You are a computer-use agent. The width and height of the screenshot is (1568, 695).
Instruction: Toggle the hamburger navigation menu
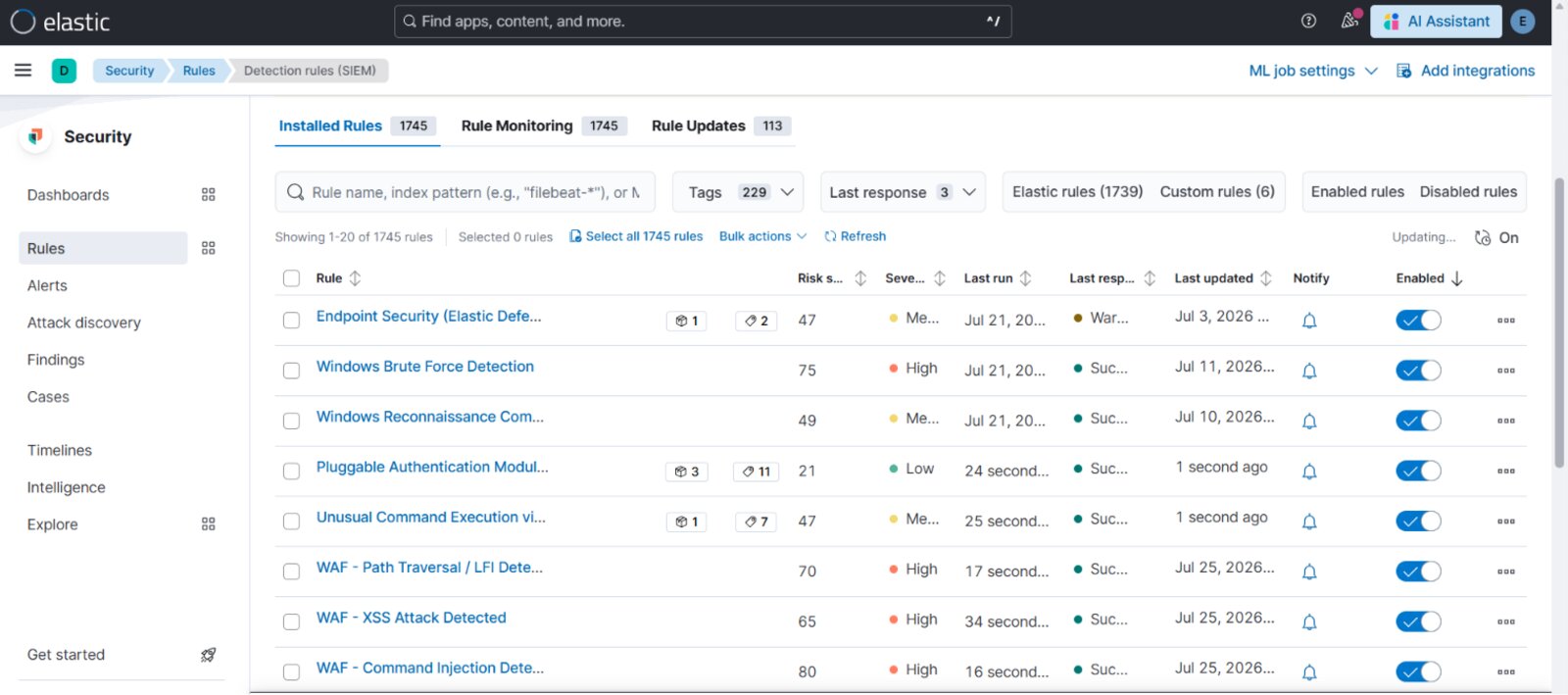pos(24,70)
